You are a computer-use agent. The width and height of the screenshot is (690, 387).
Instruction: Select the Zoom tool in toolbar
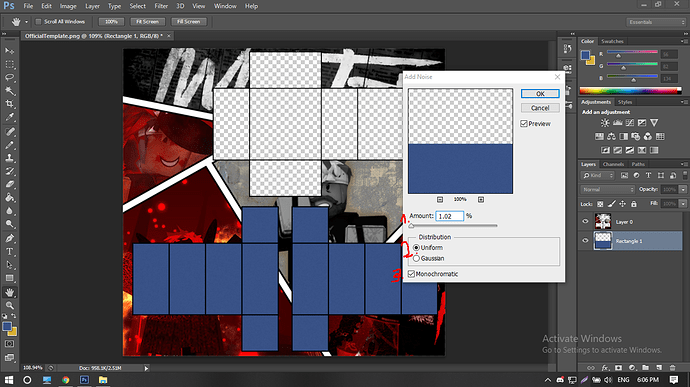[x=9, y=305]
